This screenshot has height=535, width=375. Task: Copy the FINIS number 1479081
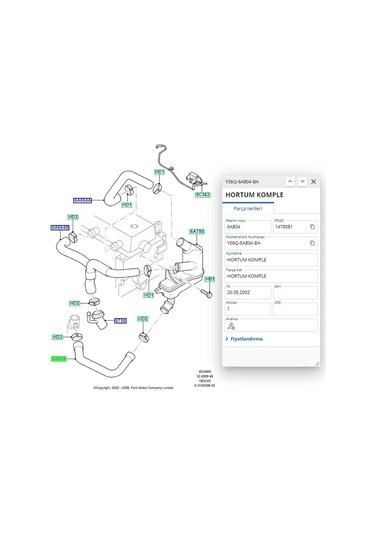pos(312,227)
